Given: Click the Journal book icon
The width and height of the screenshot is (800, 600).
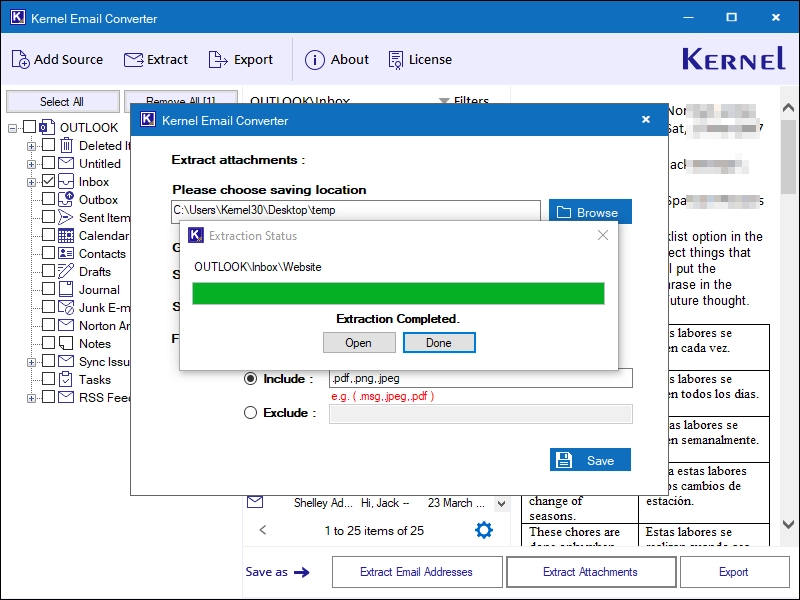Looking at the screenshot, I should [66, 289].
